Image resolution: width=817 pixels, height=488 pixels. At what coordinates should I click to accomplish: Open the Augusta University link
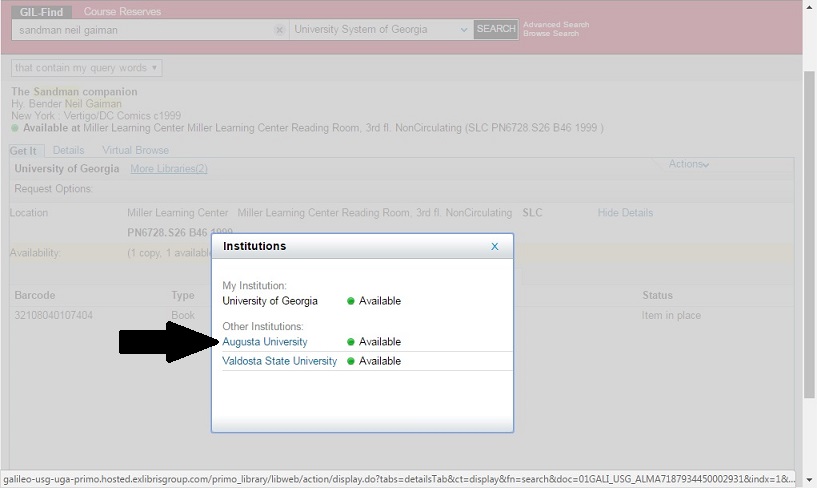coord(265,342)
